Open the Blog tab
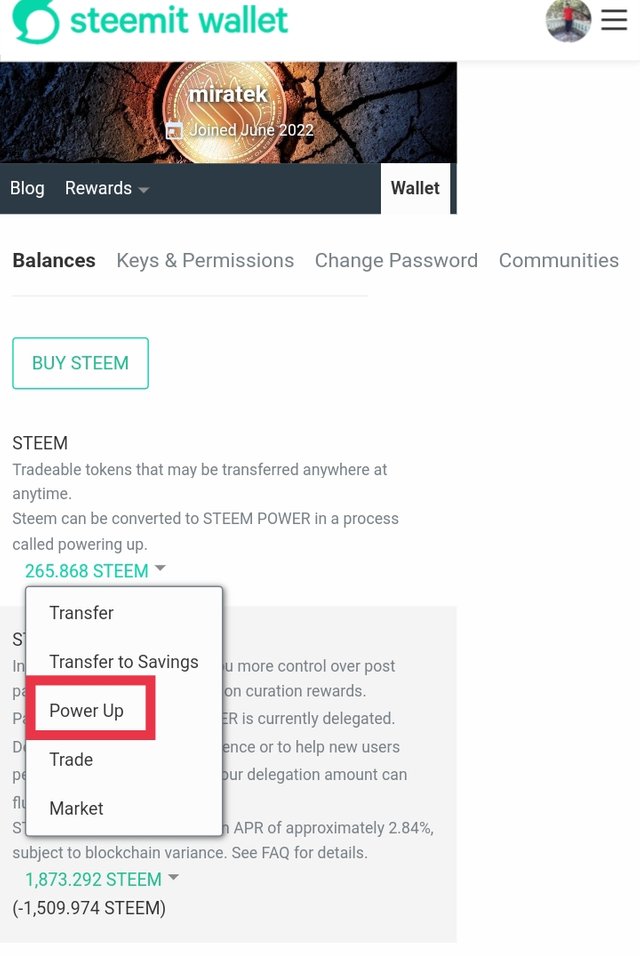The width and height of the screenshot is (640, 956). (x=27, y=188)
